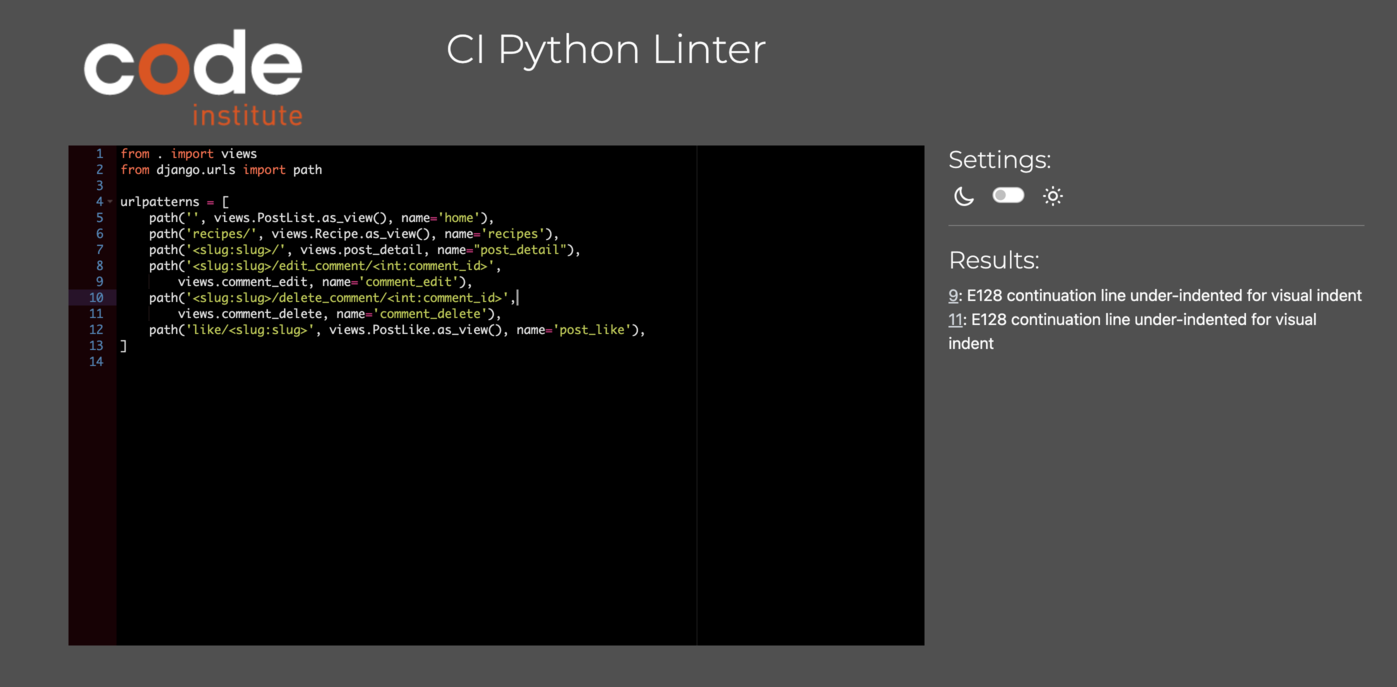Click the Results: heading
1397x687 pixels.
(993, 260)
